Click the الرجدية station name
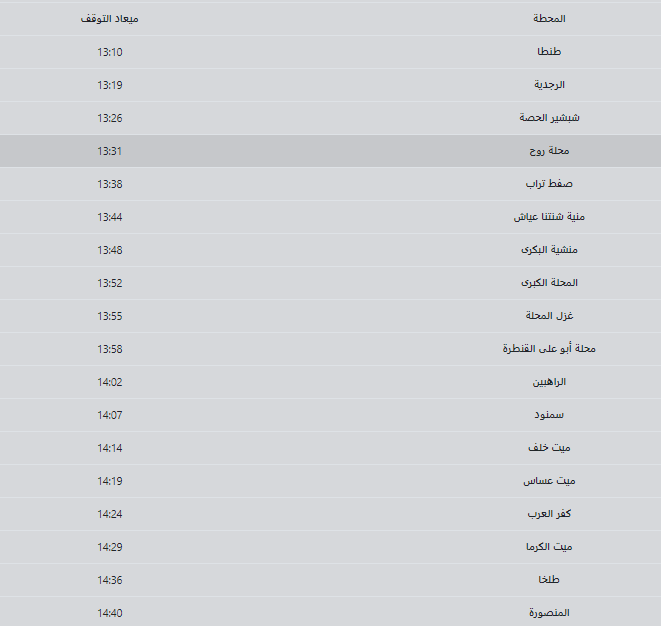This screenshot has height=626, width=661. click(549, 85)
